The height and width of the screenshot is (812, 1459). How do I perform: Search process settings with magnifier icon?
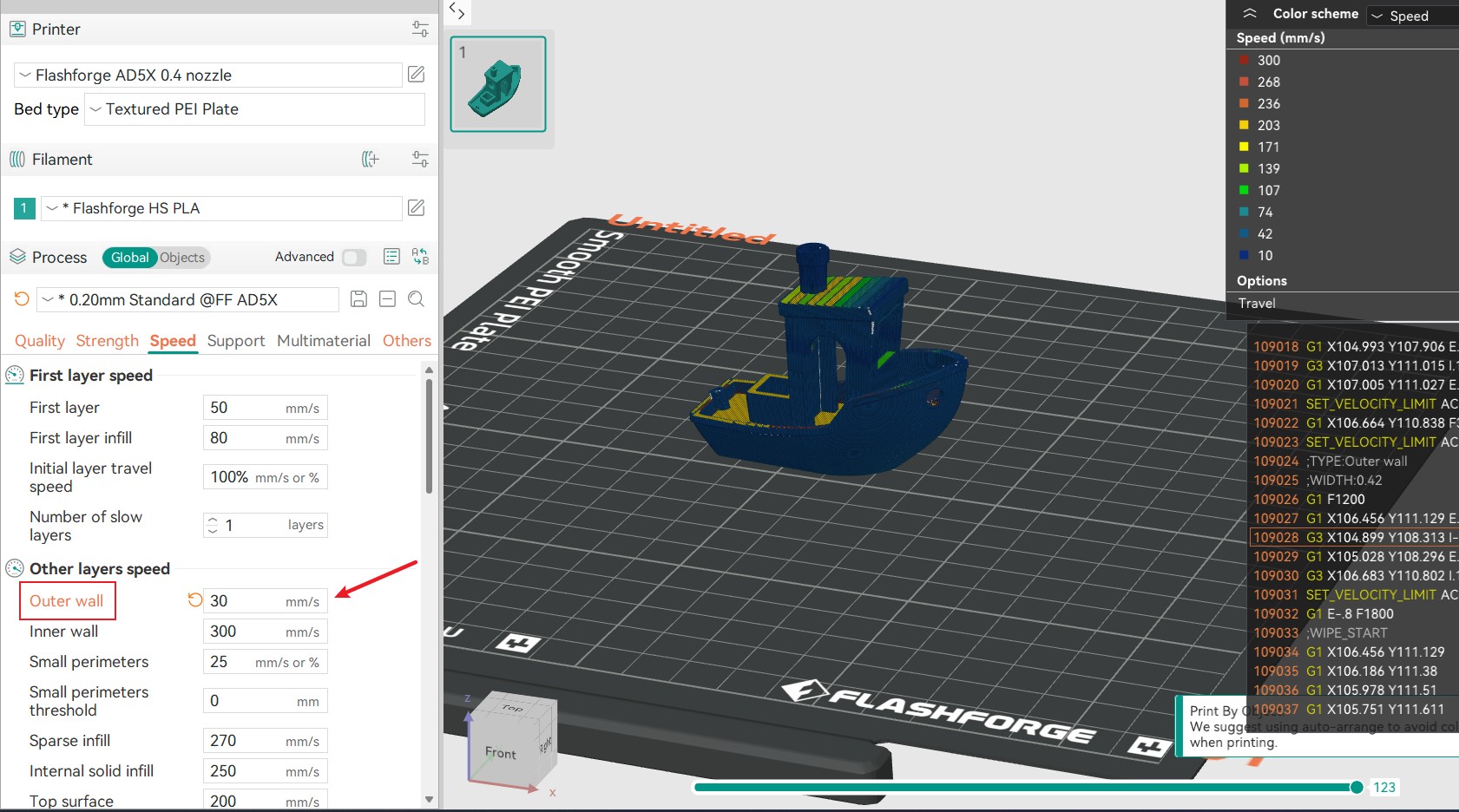417,299
